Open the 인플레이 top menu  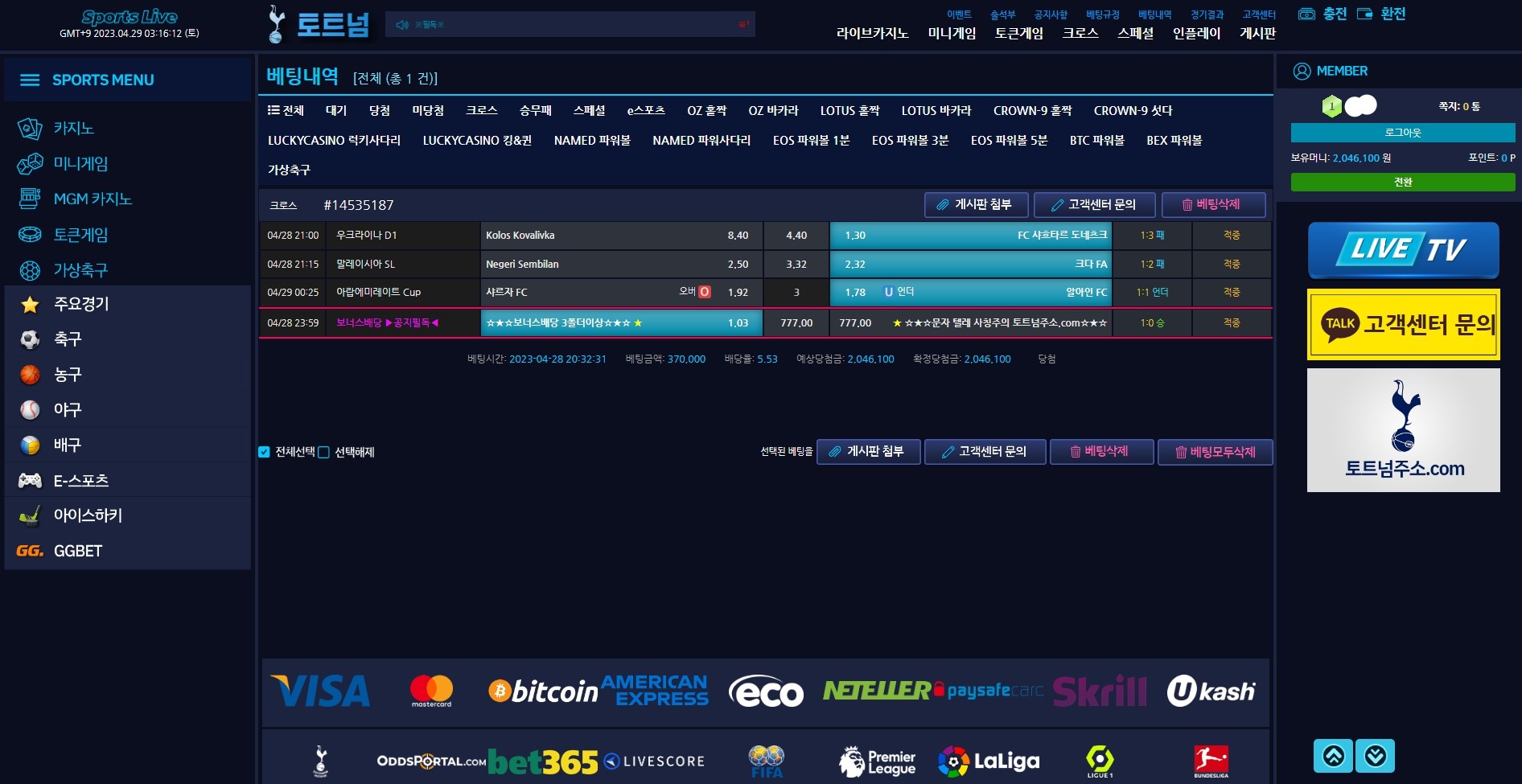click(x=1197, y=34)
